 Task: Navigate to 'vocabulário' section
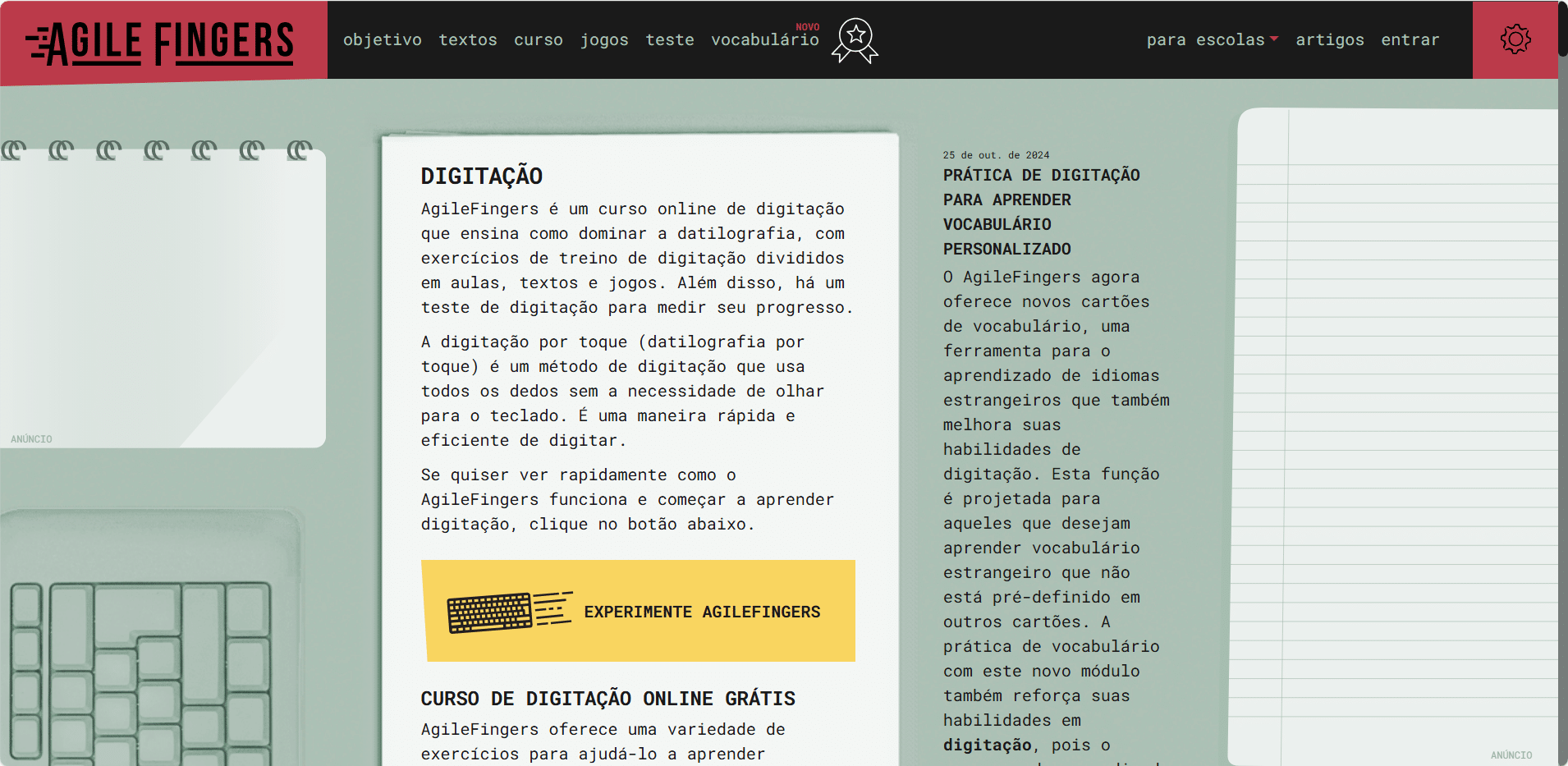(765, 39)
